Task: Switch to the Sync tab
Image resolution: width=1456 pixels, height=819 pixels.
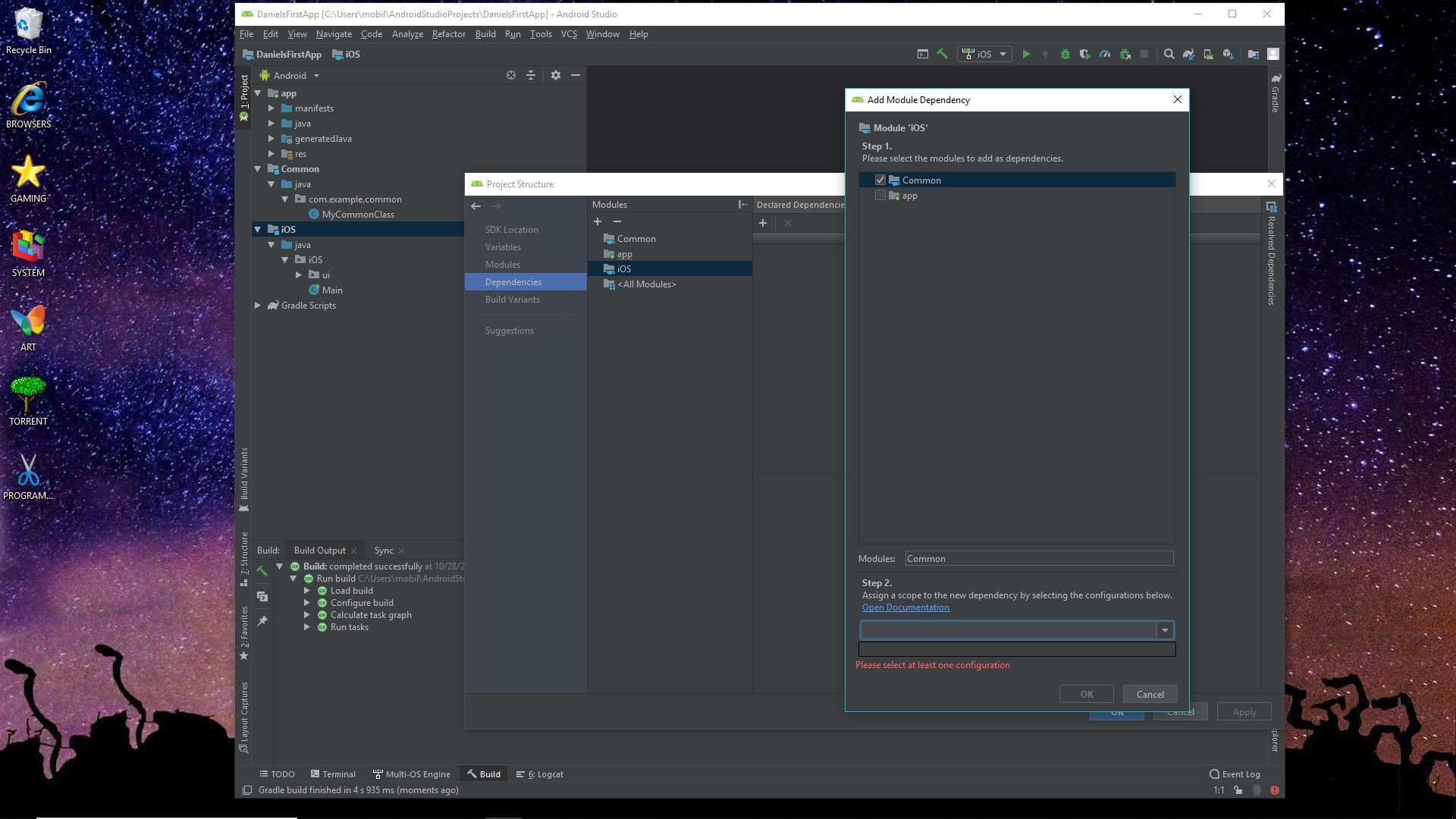Action: pyautogui.click(x=384, y=551)
